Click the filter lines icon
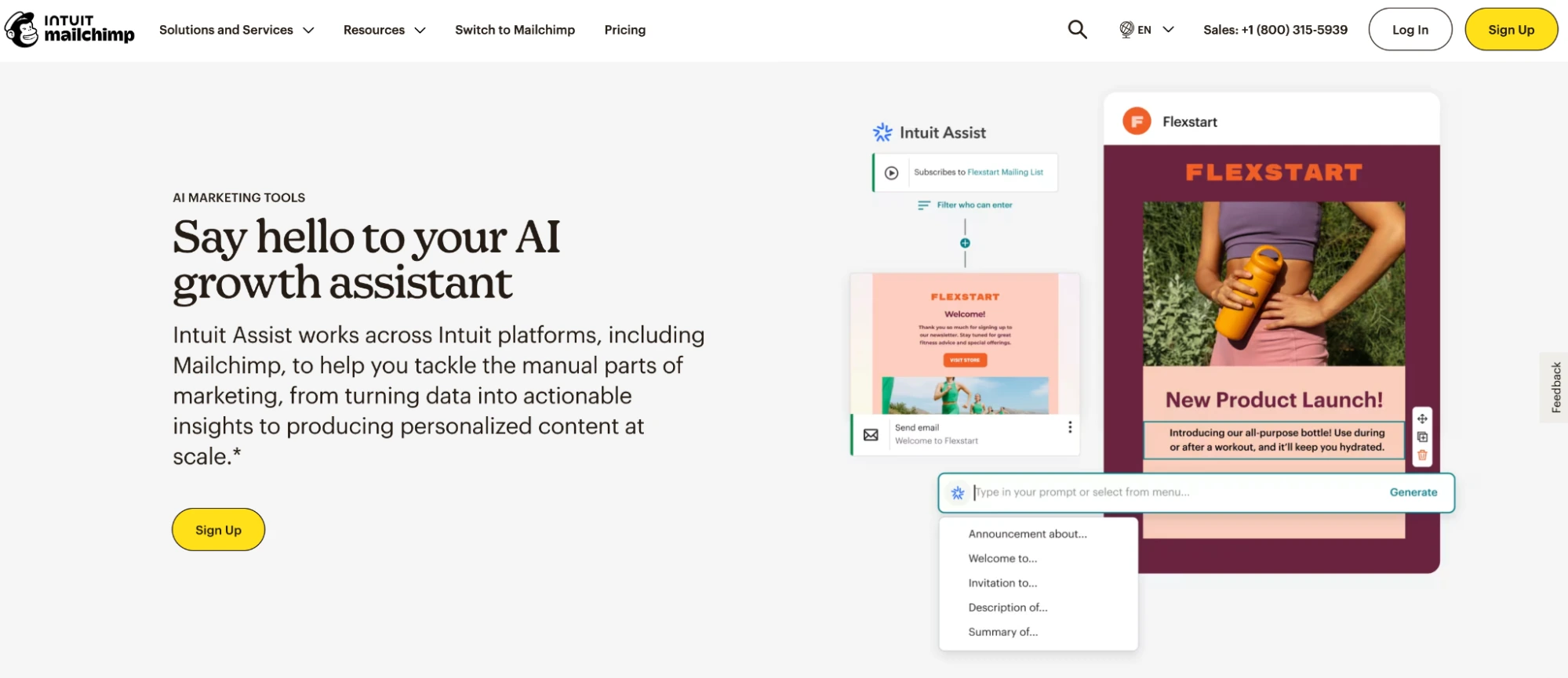 point(924,205)
